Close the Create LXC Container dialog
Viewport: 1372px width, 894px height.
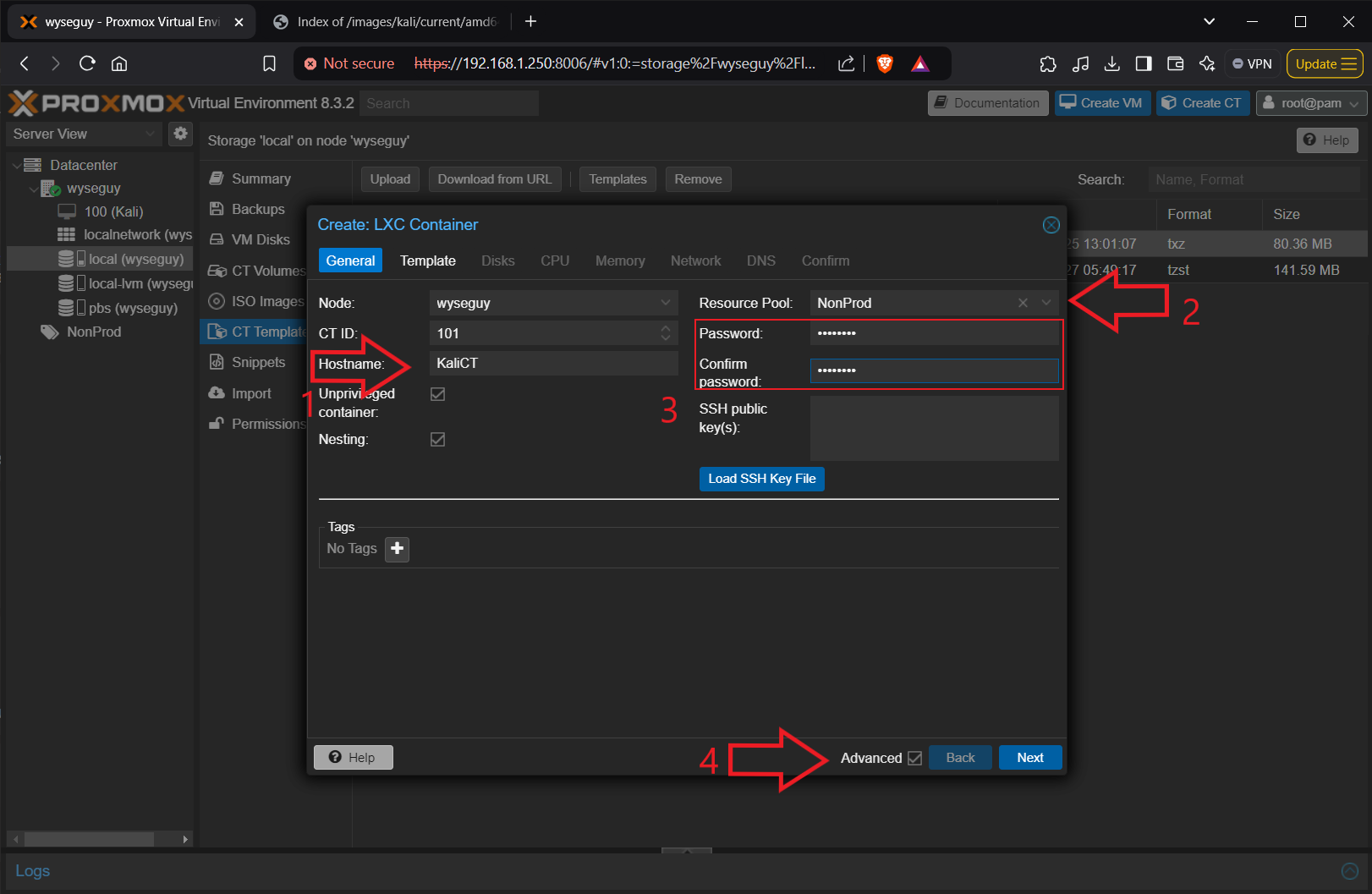(x=1051, y=225)
